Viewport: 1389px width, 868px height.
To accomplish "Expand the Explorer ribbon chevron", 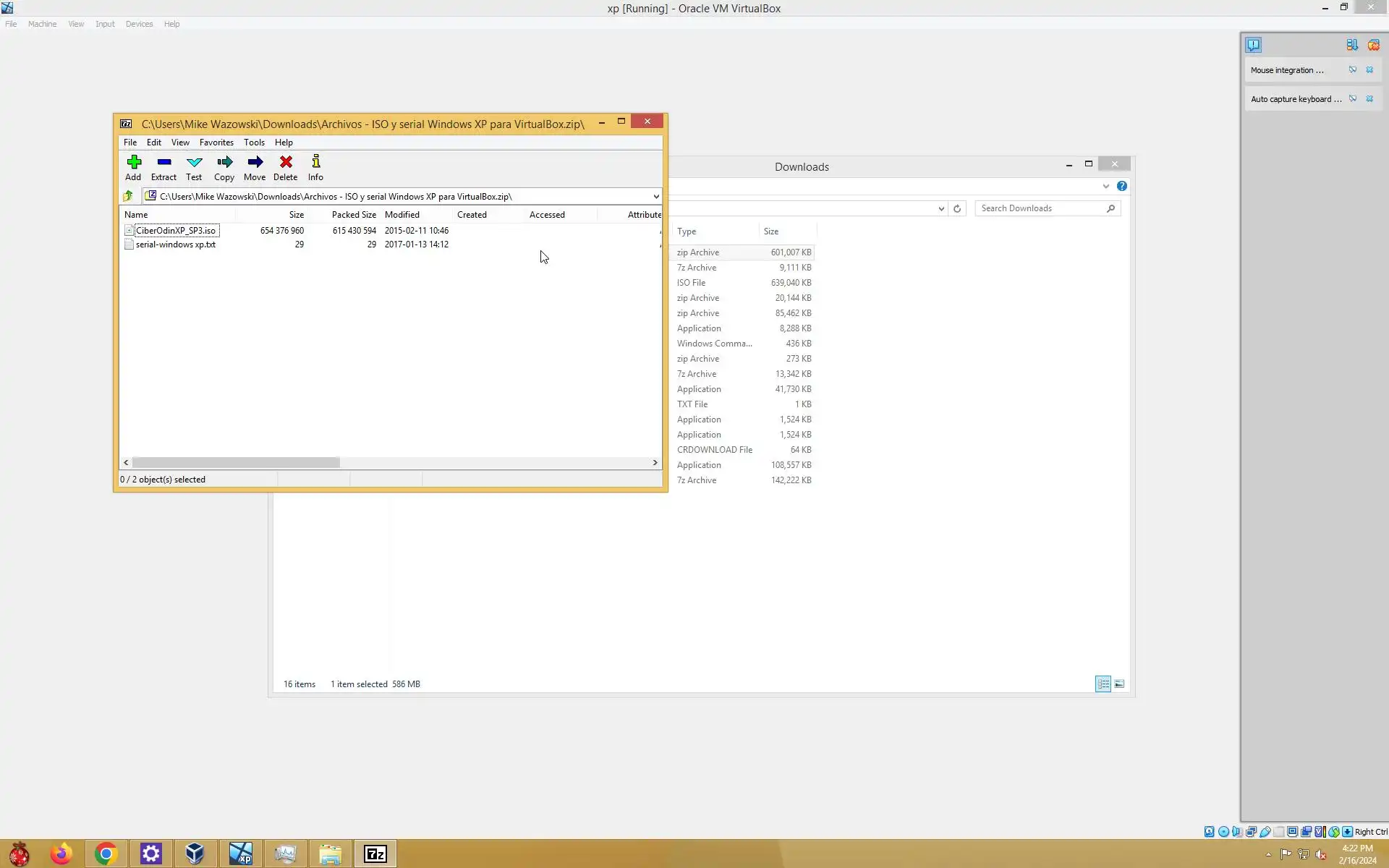I will tap(1105, 186).
